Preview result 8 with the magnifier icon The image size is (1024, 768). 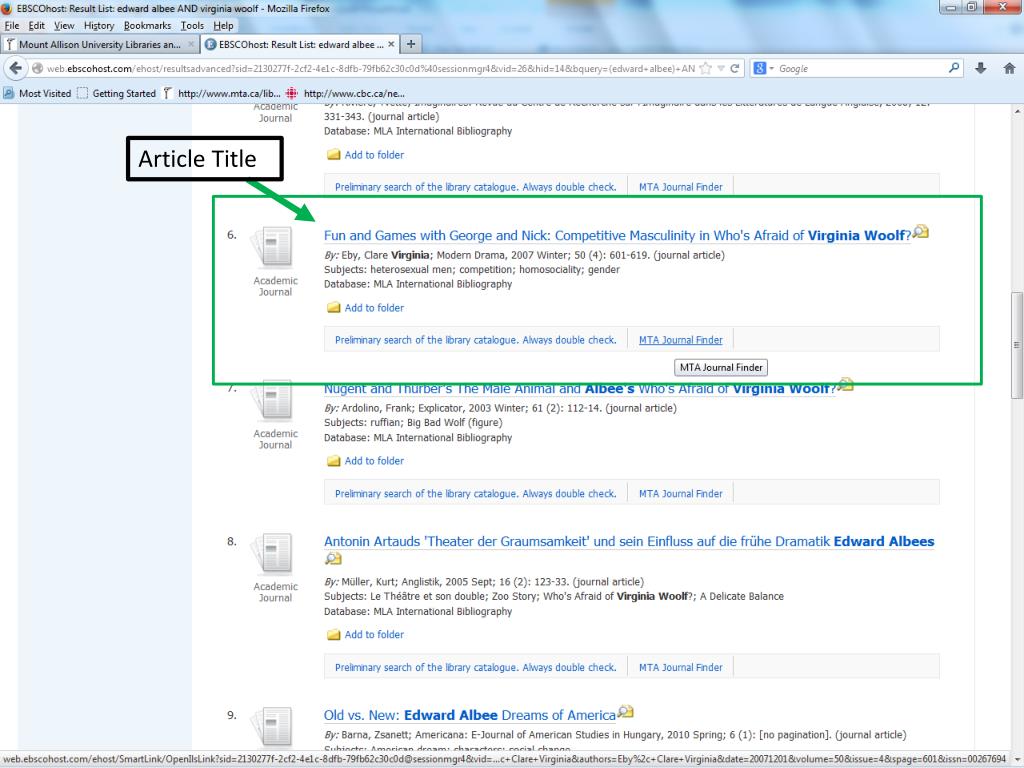(x=333, y=559)
